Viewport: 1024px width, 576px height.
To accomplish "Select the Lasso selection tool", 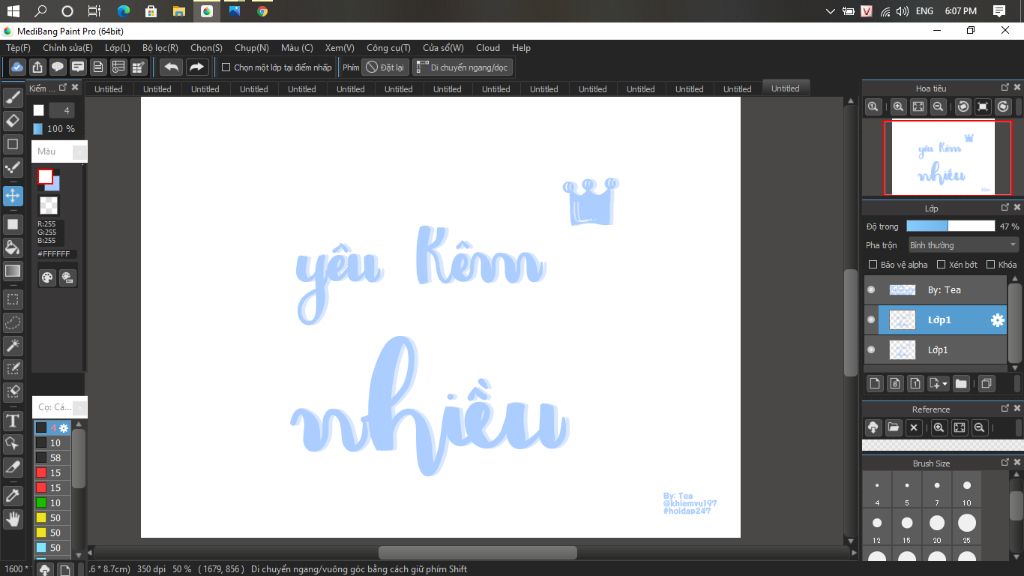I will 12,323.
